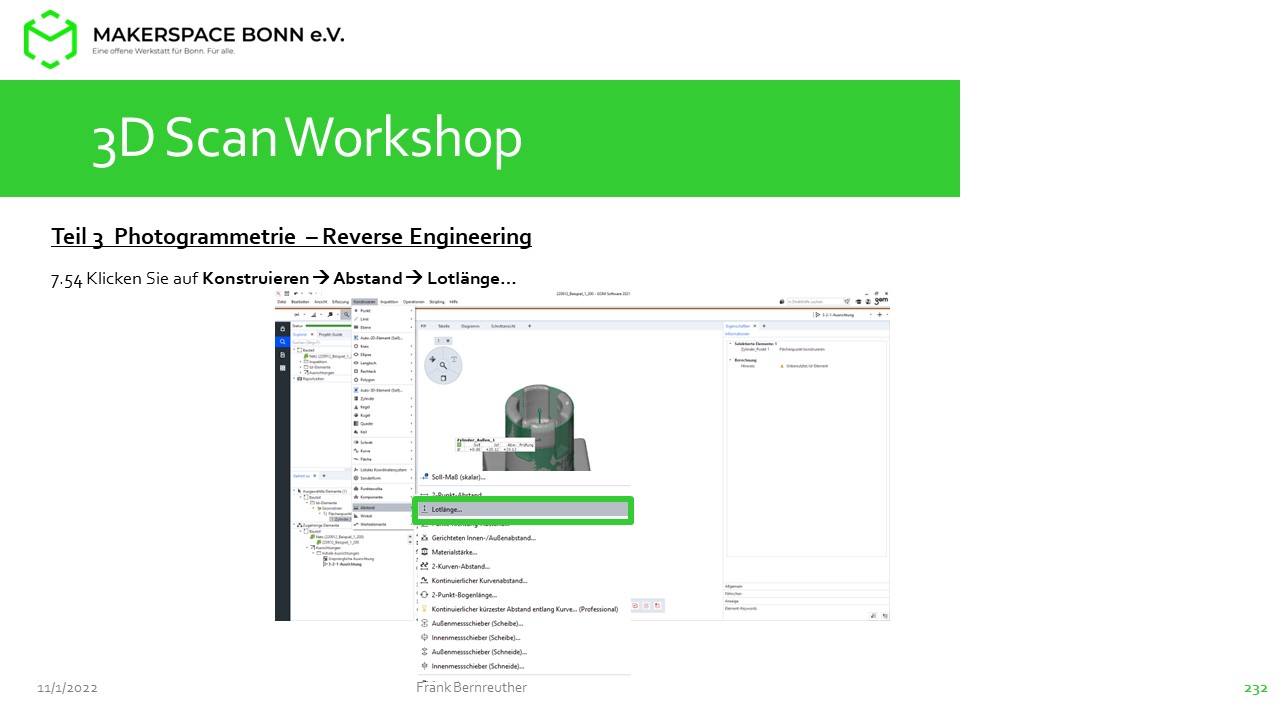Open the Datei menu
The height and width of the screenshot is (720, 1280).
282,302
